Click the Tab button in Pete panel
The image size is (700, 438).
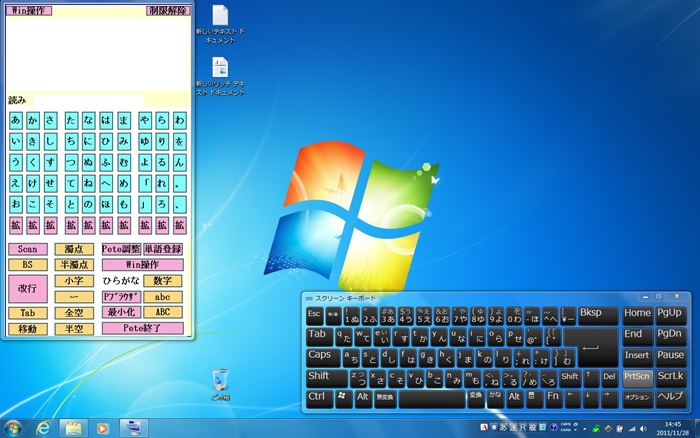tap(28, 313)
